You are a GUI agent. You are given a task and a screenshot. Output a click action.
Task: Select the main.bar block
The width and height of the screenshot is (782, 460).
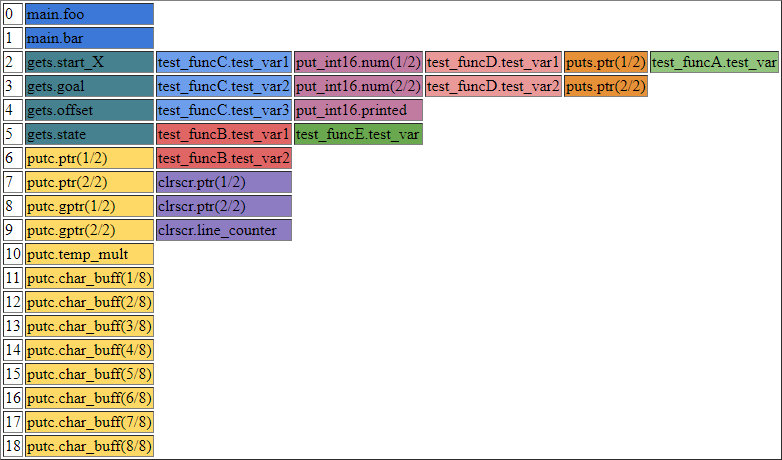pyautogui.click(x=89, y=38)
